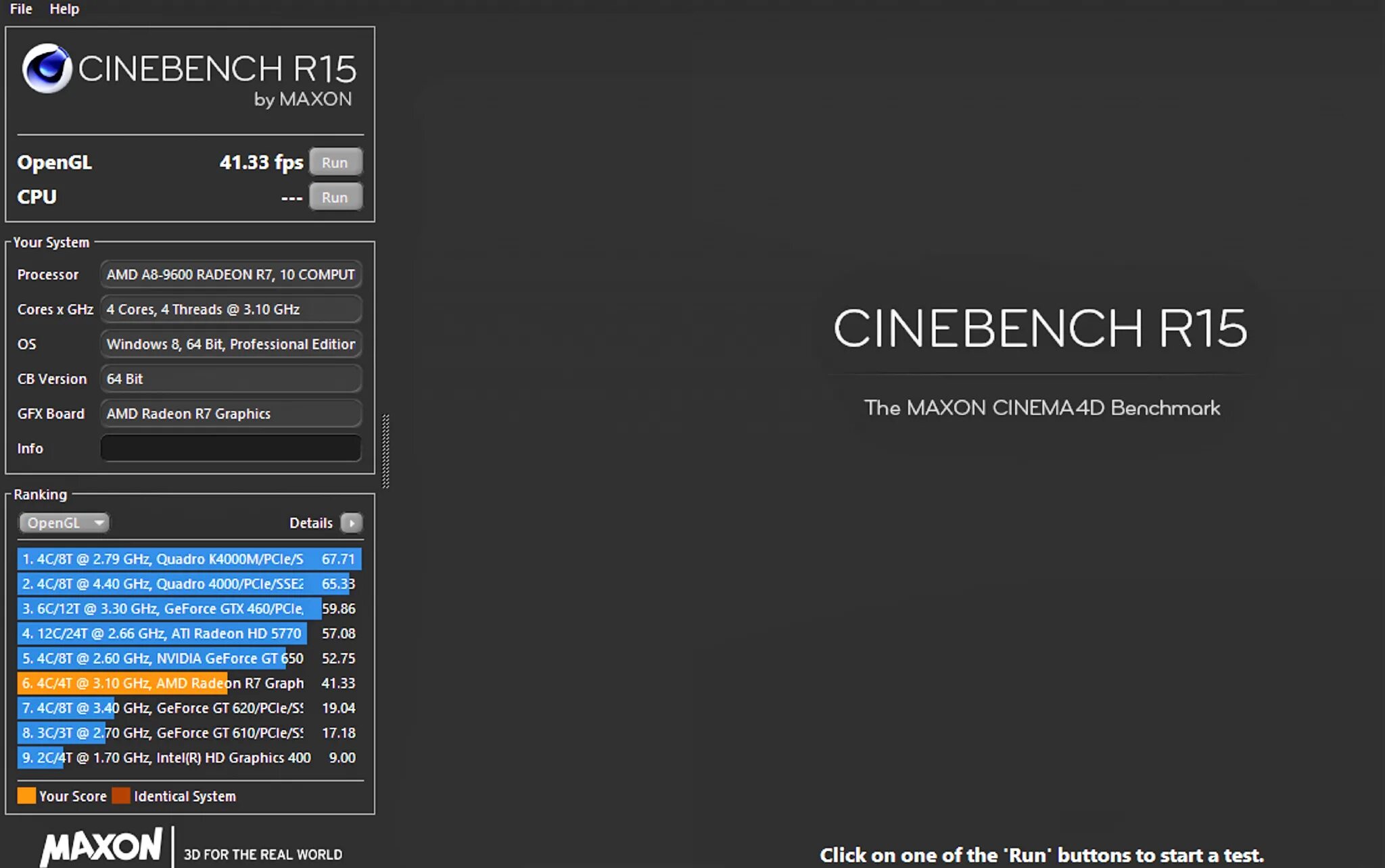Click the MAXON logo at bottom
Image resolution: width=1385 pixels, height=868 pixels.
103,847
